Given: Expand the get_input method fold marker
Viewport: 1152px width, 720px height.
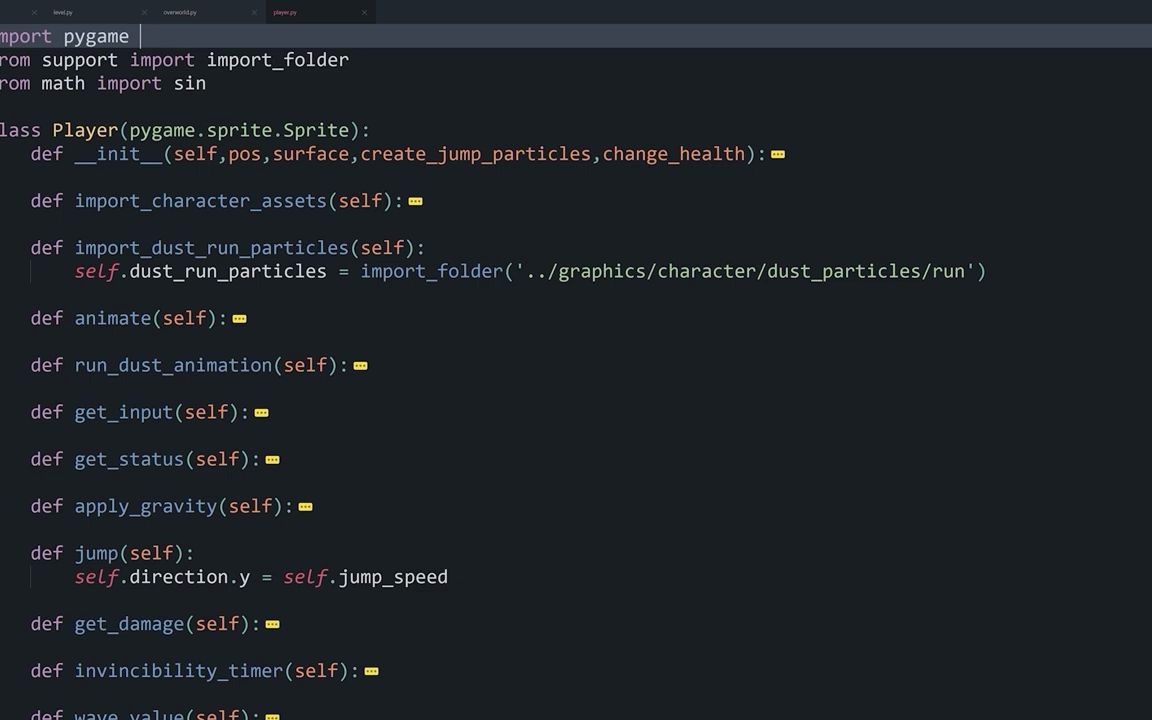Looking at the screenshot, I should click(261, 412).
